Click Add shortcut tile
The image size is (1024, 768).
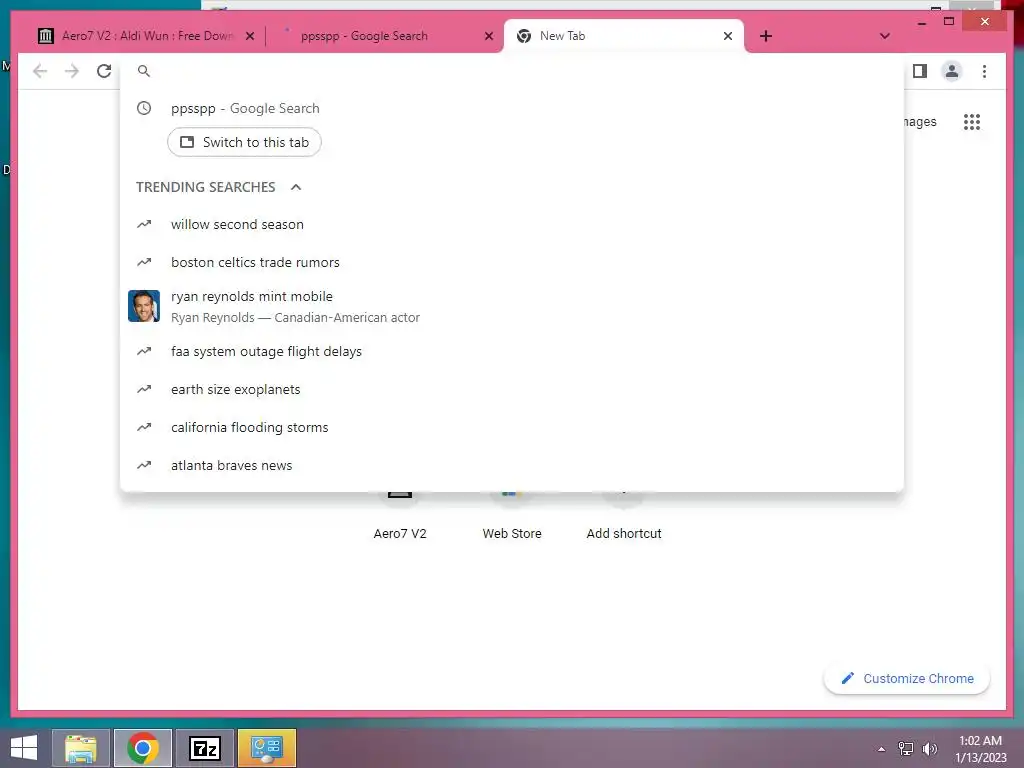[x=624, y=516]
